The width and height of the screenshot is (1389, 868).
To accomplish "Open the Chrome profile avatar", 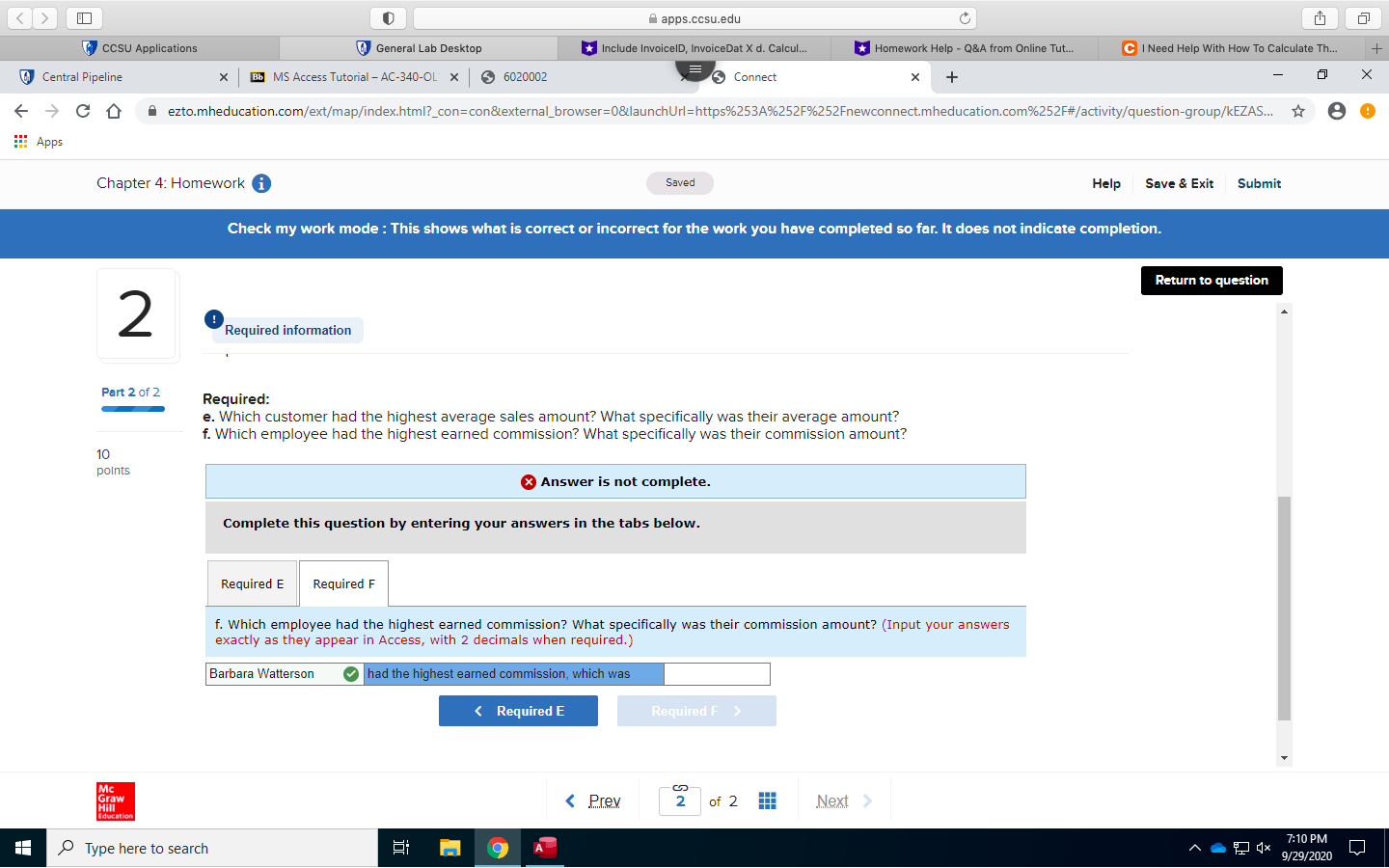I will (x=1336, y=111).
